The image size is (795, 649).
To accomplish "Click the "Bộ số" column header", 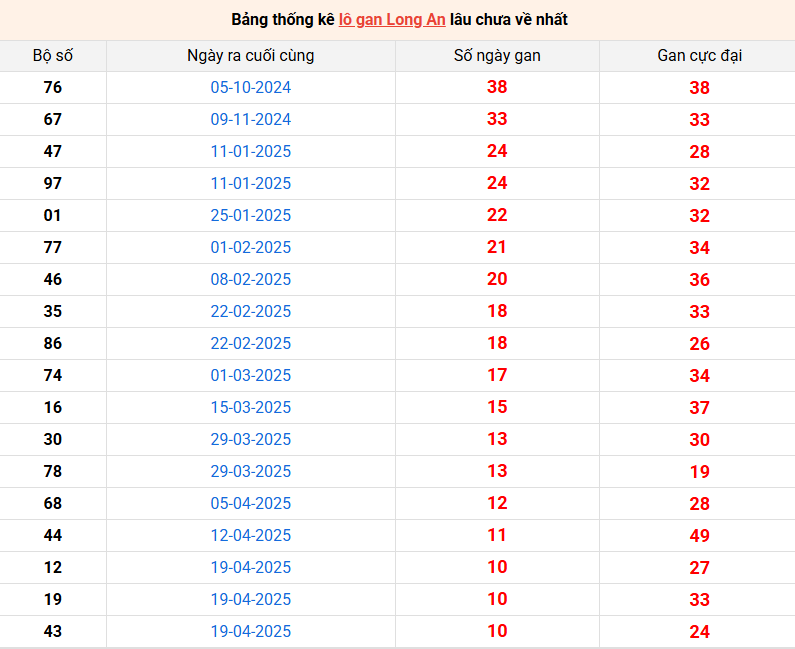I will [x=53, y=56].
